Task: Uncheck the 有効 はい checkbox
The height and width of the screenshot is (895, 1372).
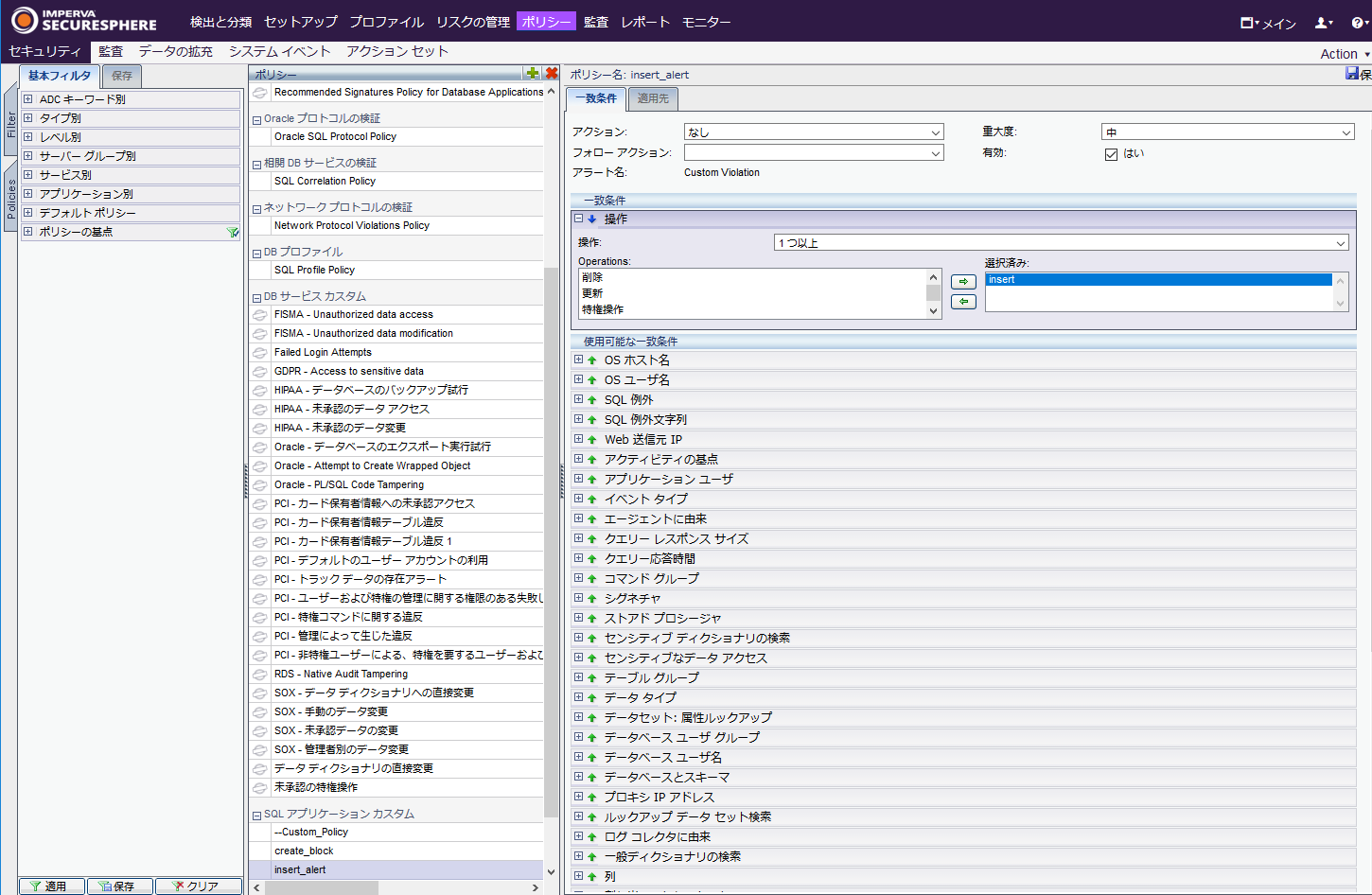Action: click(x=1111, y=154)
